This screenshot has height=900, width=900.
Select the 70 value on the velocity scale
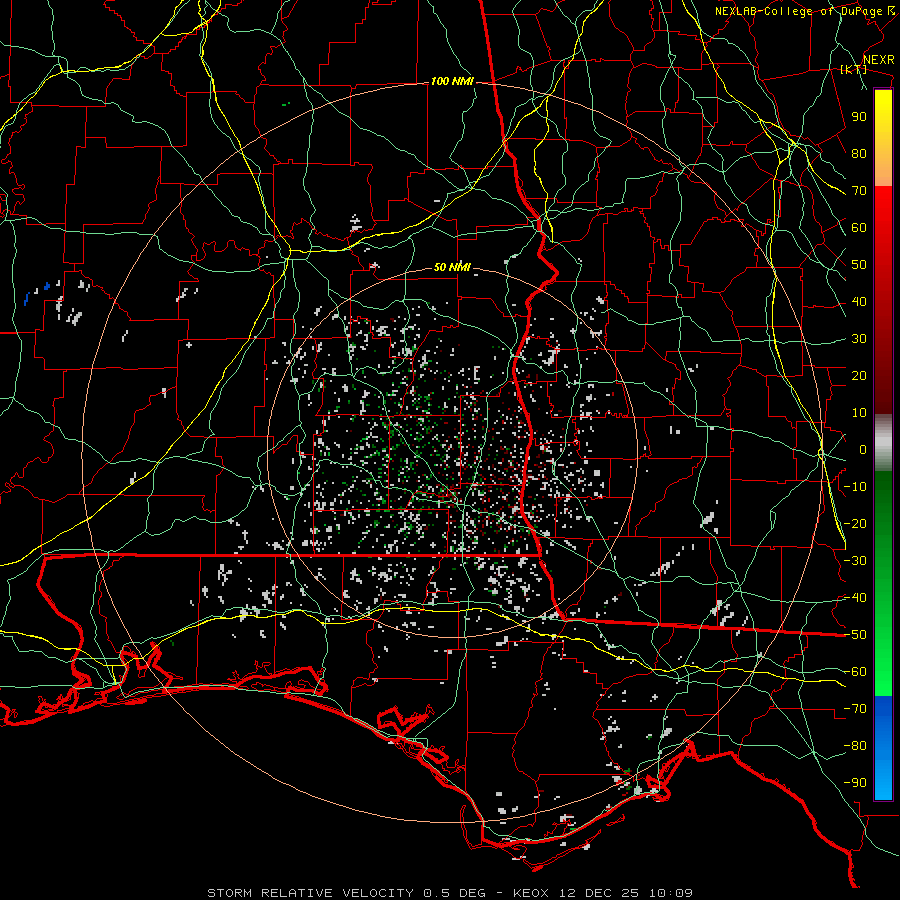point(859,191)
